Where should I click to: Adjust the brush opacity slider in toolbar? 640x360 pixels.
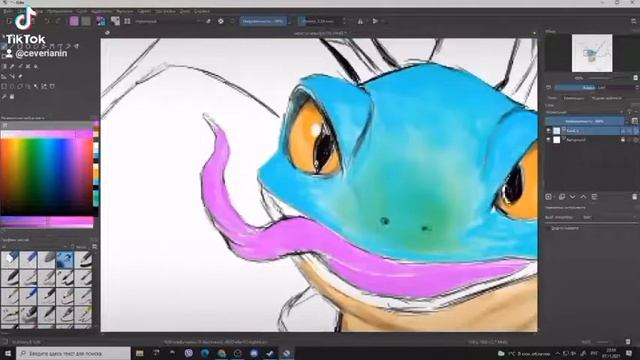click(x=263, y=21)
